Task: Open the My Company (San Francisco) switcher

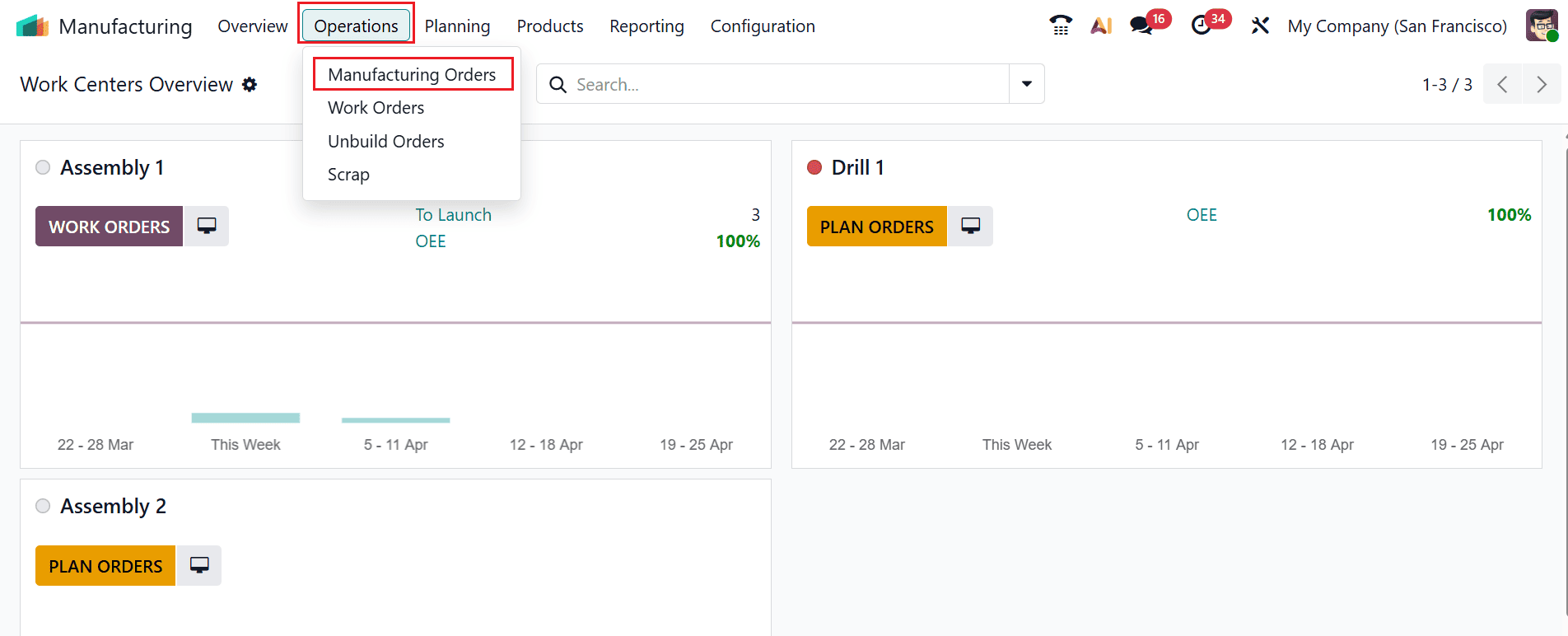Action: tap(1397, 26)
